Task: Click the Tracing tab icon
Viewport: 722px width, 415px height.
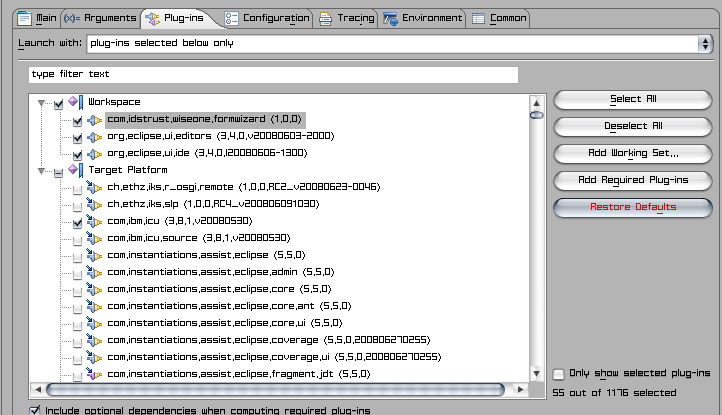Action: 326,19
